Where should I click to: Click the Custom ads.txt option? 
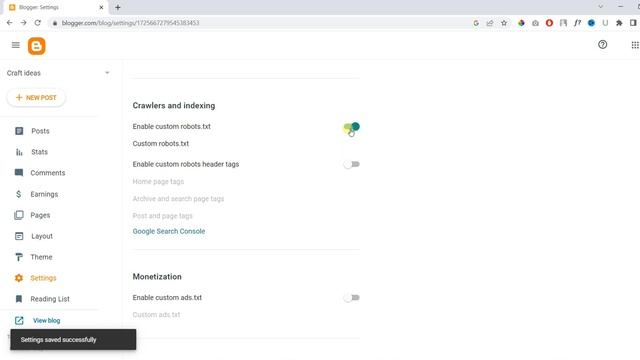(156, 315)
